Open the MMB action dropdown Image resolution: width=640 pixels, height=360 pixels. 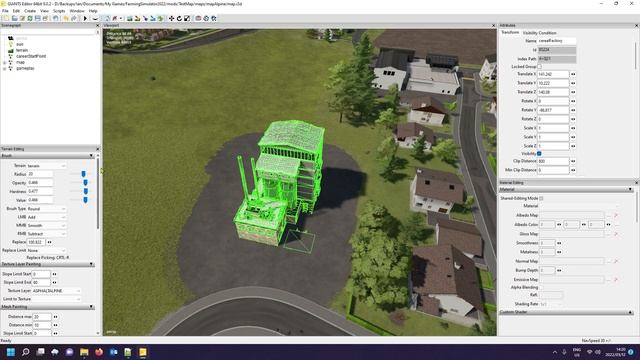tap(46, 225)
